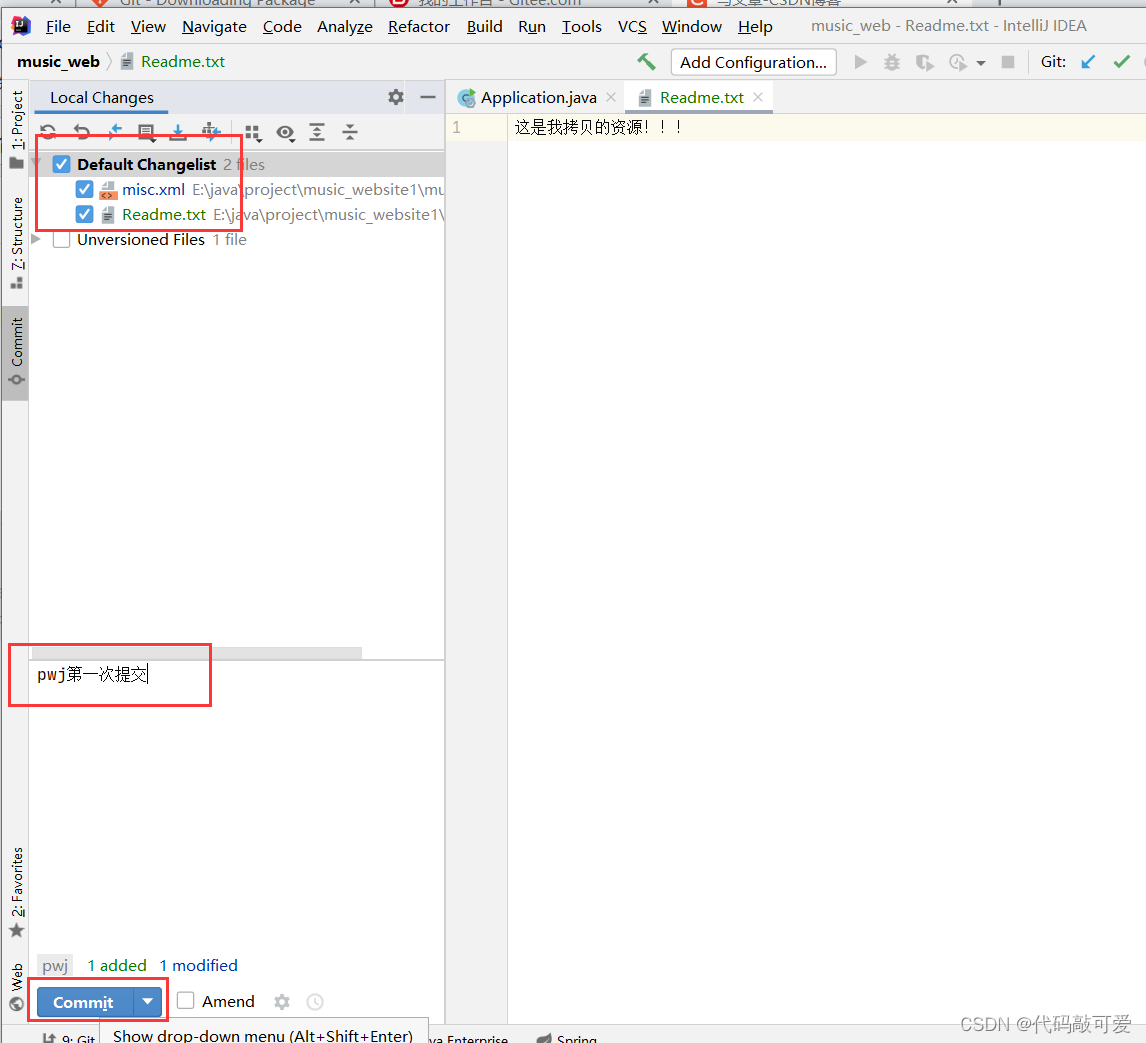Click the music_web breadcrumb
Screen dimensions: 1146x1043
pos(58,62)
